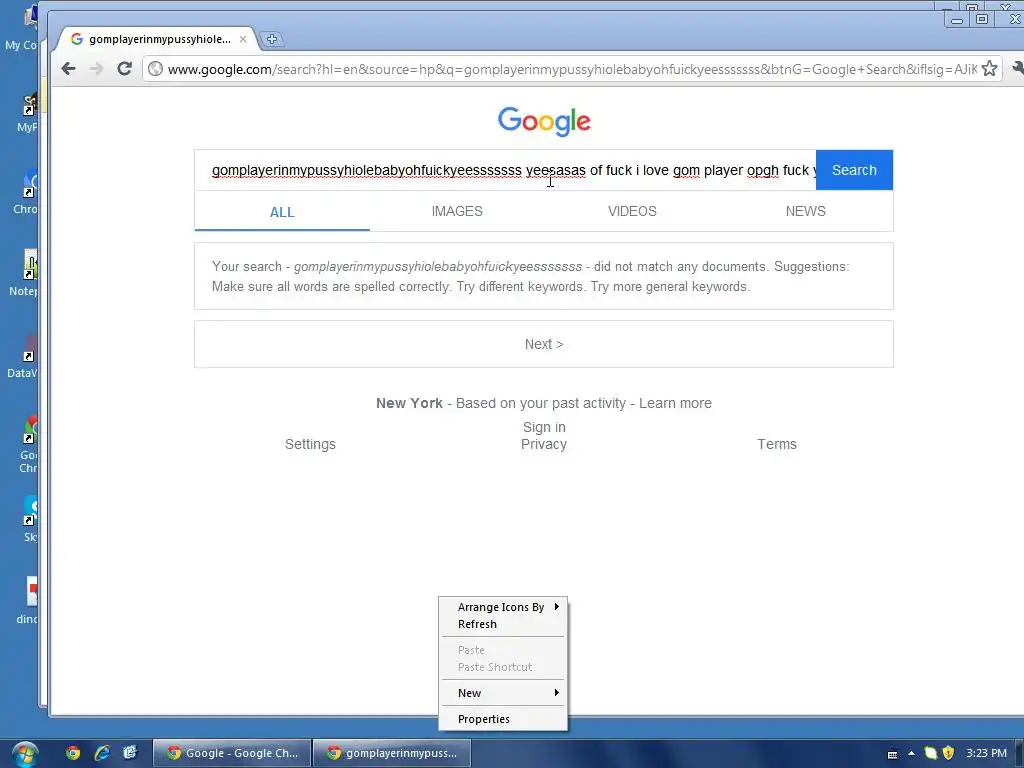Open the Terms link

pyautogui.click(x=777, y=444)
